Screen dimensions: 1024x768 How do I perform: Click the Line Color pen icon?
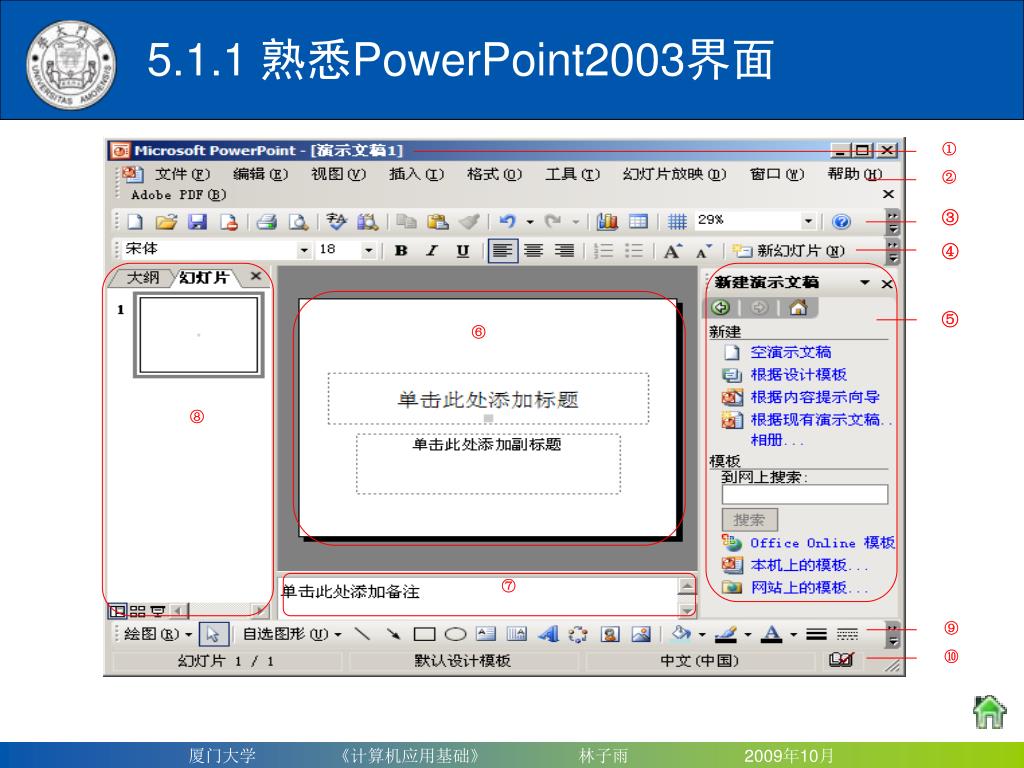(726, 633)
